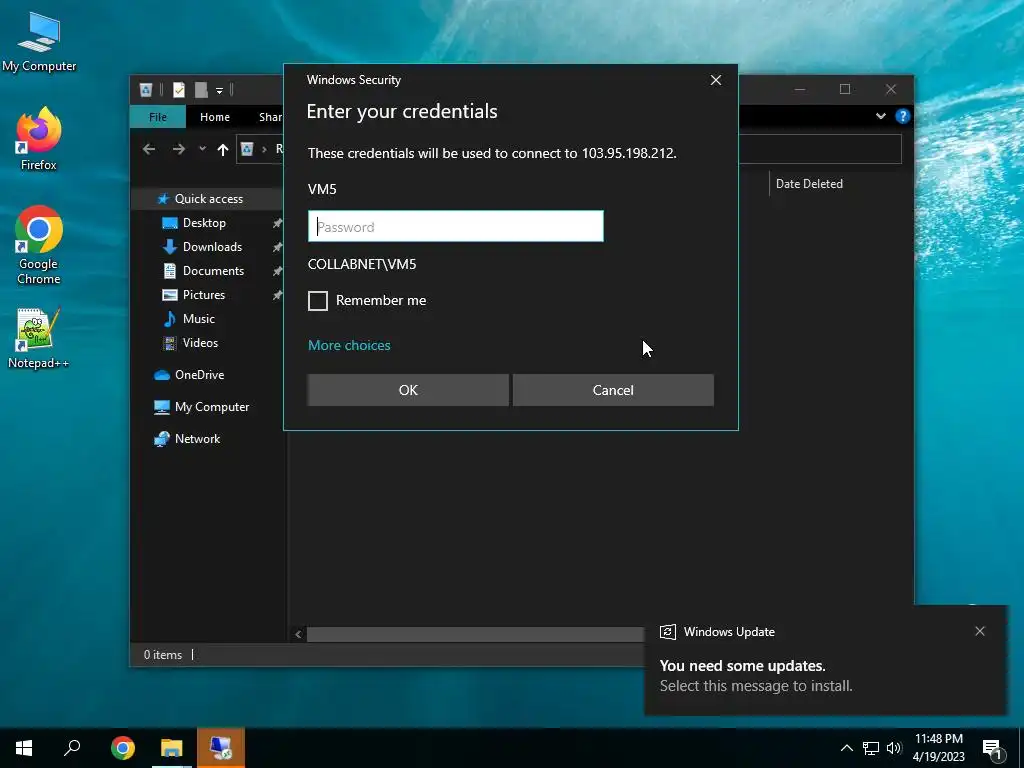Maximize the File Explorer window
This screenshot has width=1024, height=768.
[x=845, y=89]
